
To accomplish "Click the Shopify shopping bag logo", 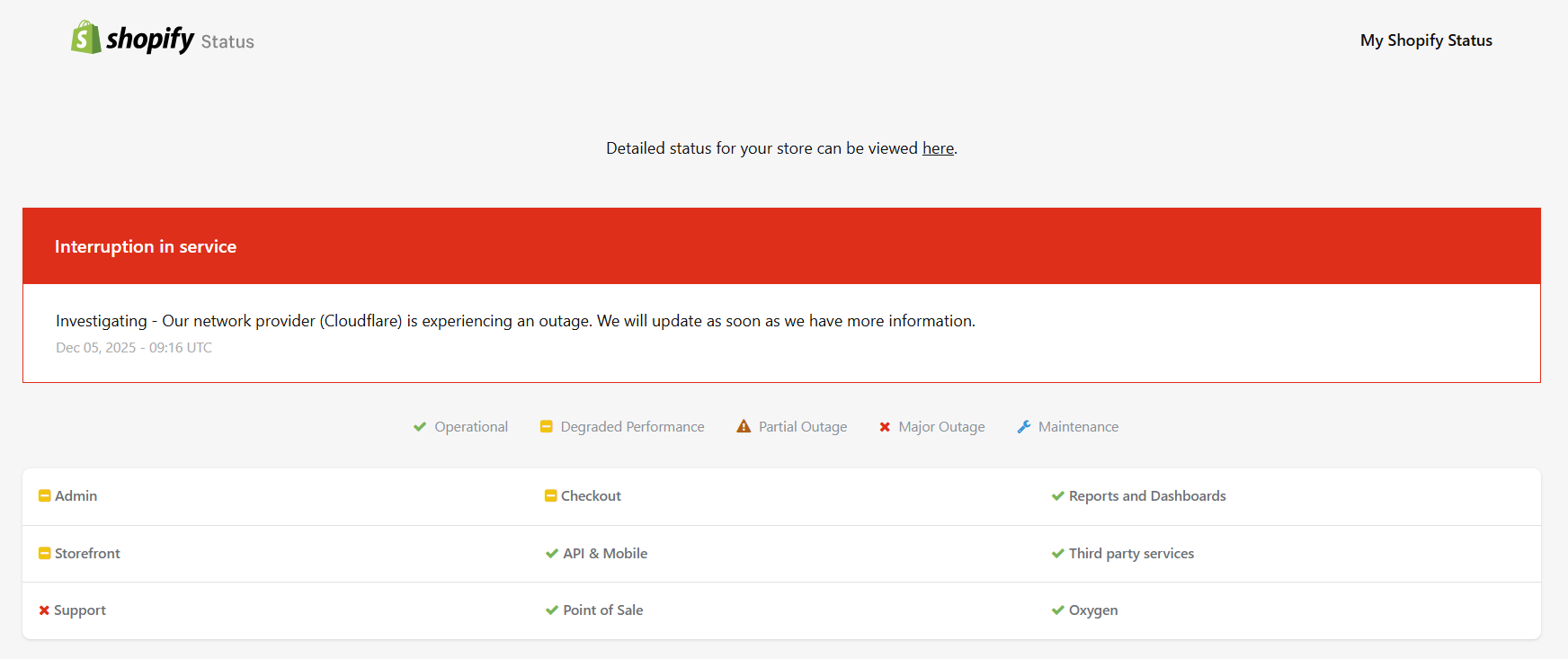I will 85,38.
